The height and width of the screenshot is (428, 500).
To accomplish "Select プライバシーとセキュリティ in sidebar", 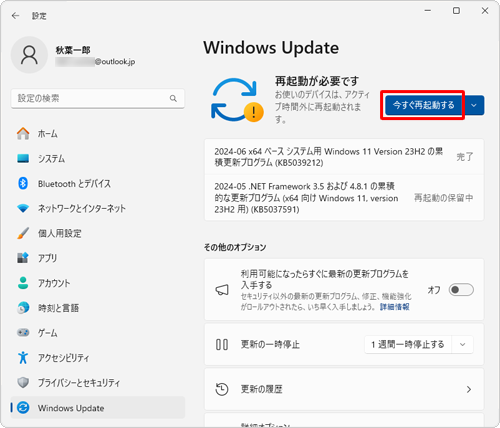I will click(x=98, y=382).
